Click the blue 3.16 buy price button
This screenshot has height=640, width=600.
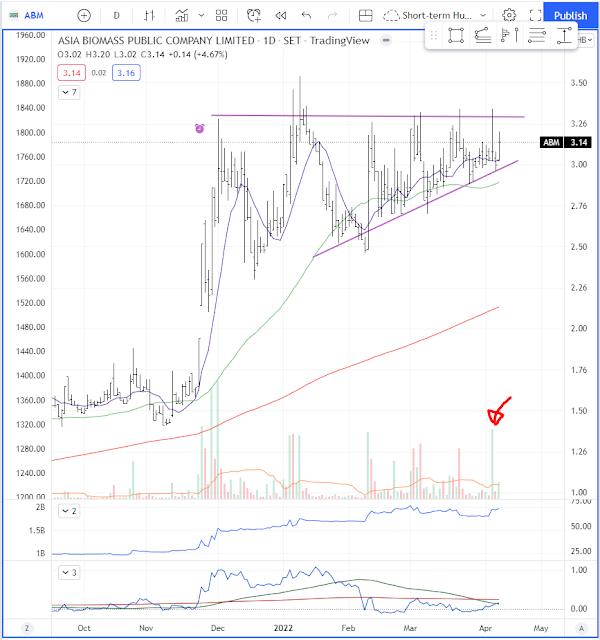click(x=126, y=73)
